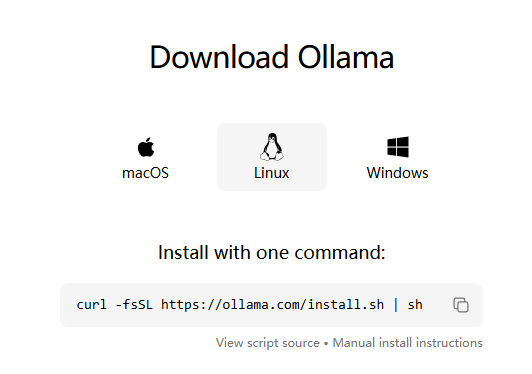The width and height of the screenshot is (532, 374).
Task: Switch to the macOS download tab
Action: coord(146,157)
